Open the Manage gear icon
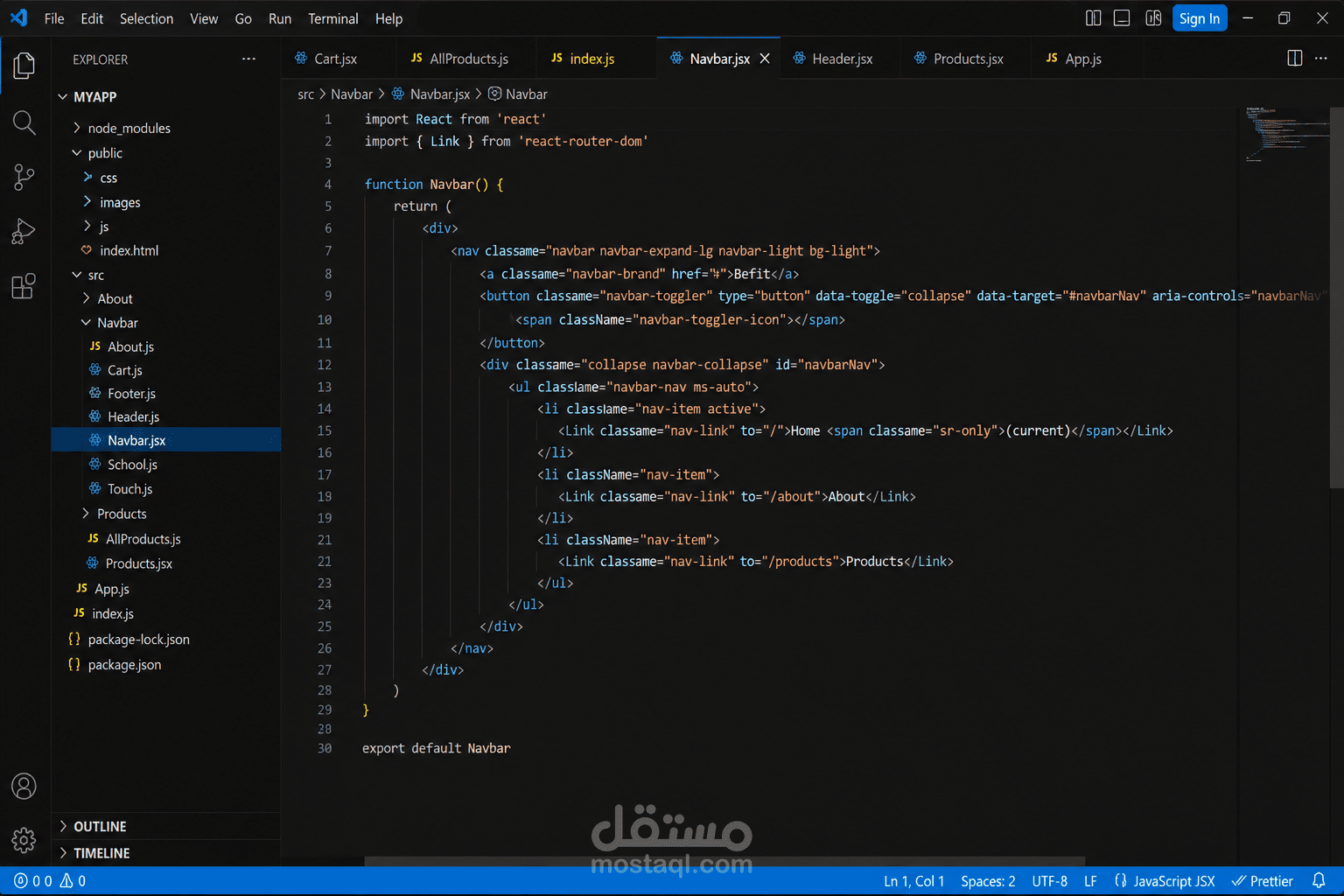Screen dimensions: 1344x896 pyautogui.click(x=24, y=840)
